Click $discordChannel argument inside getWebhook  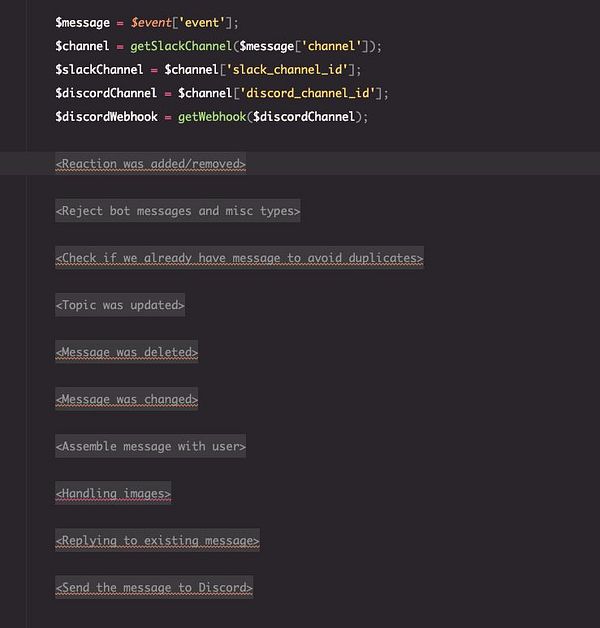(x=304, y=117)
